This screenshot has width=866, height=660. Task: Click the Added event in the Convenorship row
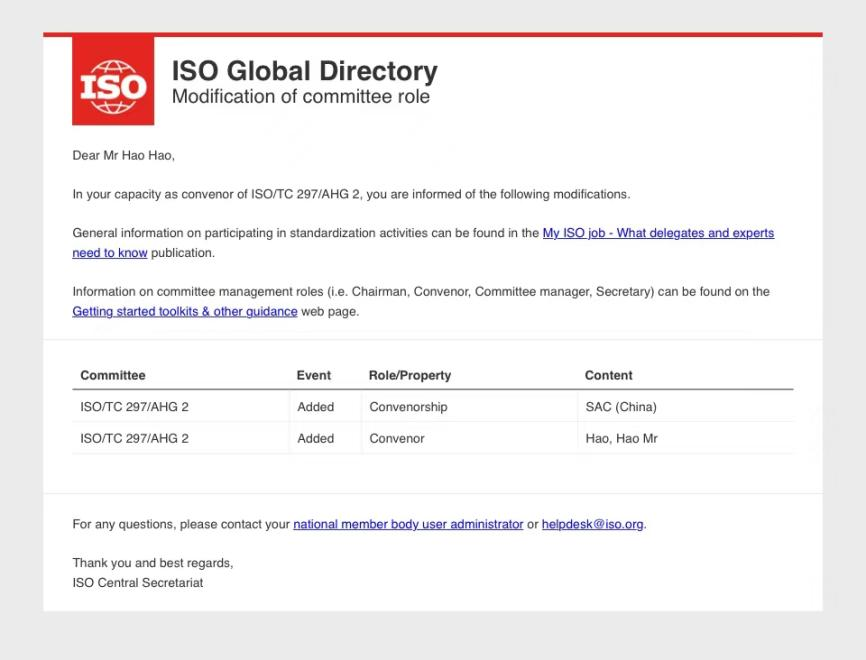pyautogui.click(x=316, y=407)
